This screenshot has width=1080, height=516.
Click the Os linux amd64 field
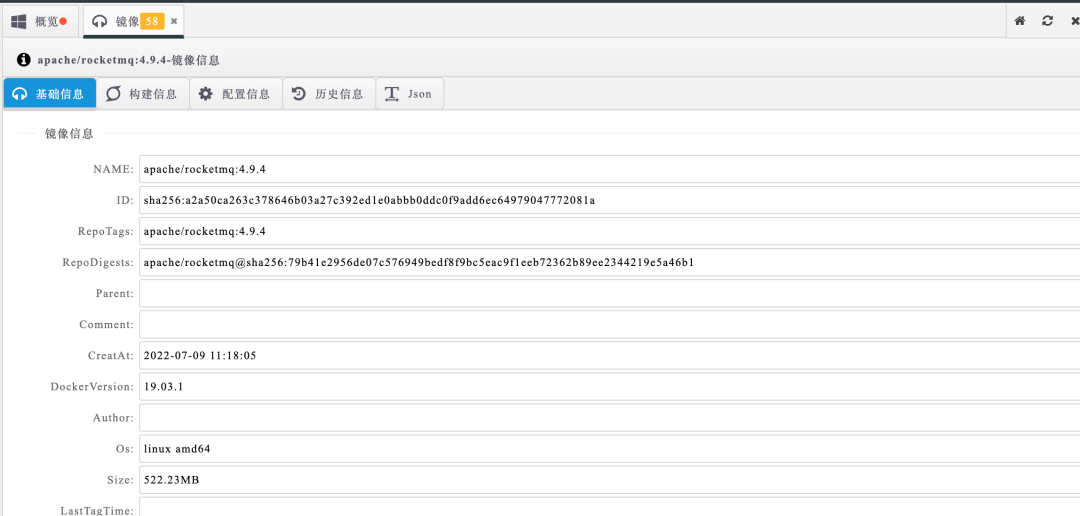(x=610, y=448)
